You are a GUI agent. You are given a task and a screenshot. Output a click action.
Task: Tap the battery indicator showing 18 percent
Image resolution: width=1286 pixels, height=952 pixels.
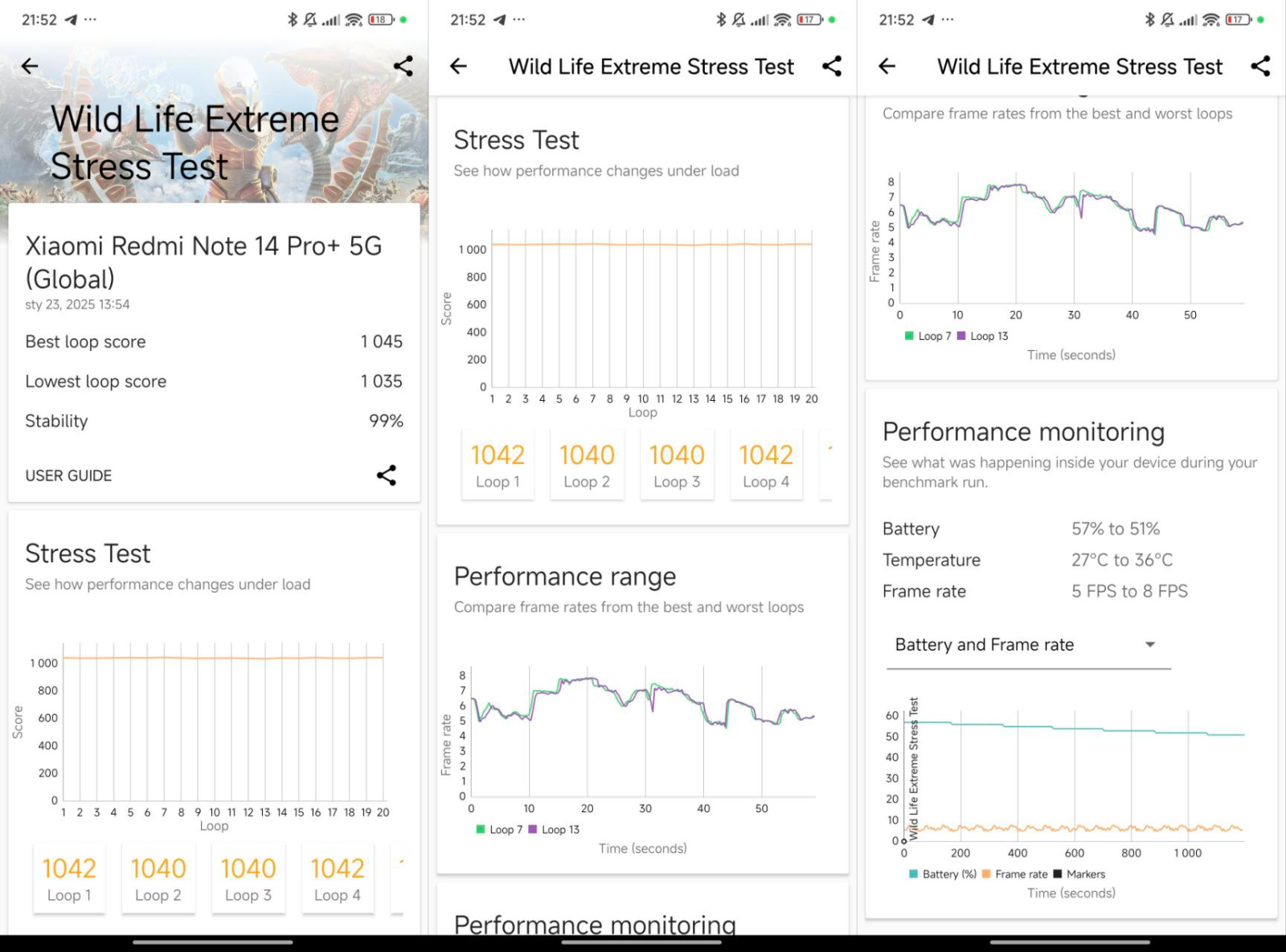pyautogui.click(x=381, y=19)
